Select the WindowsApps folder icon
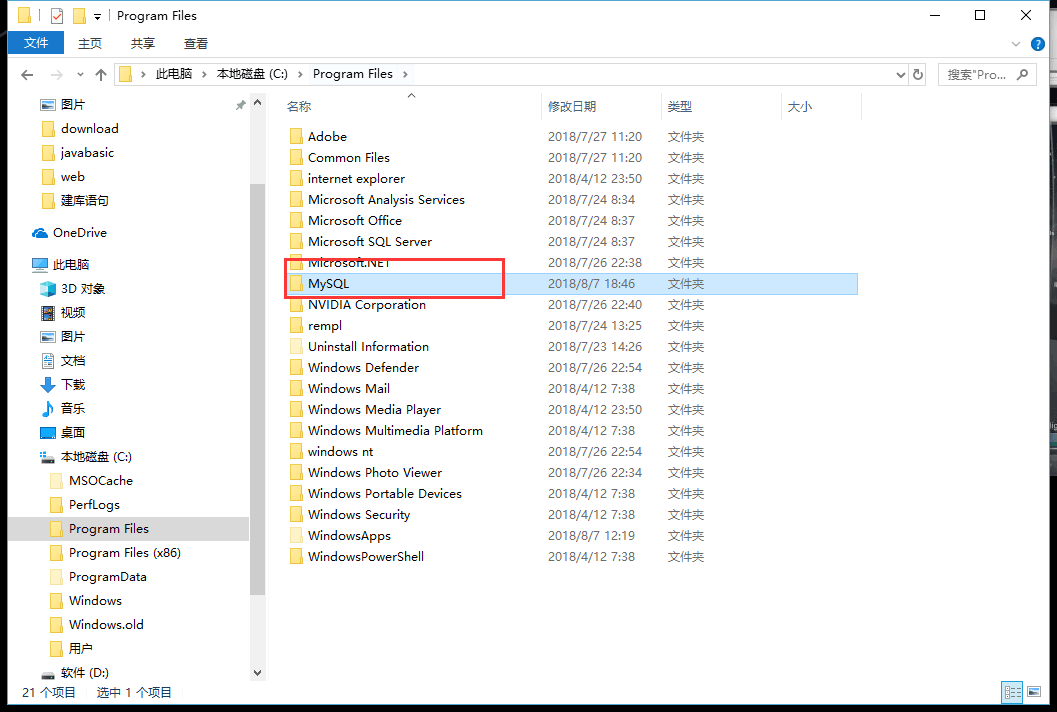Screen dimensions: 1057x712 click(296, 535)
